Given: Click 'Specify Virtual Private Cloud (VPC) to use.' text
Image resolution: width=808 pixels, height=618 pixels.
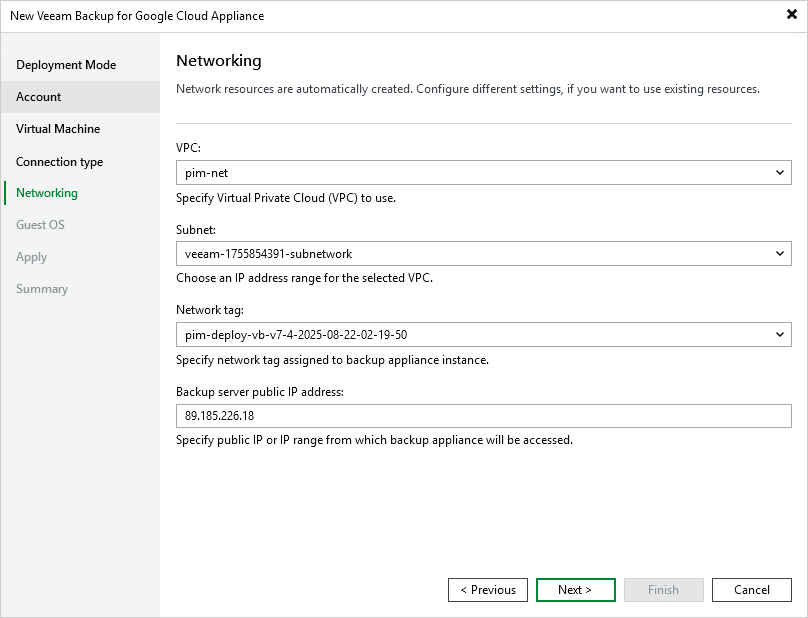Looking at the screenshot, I should (286, 198).
